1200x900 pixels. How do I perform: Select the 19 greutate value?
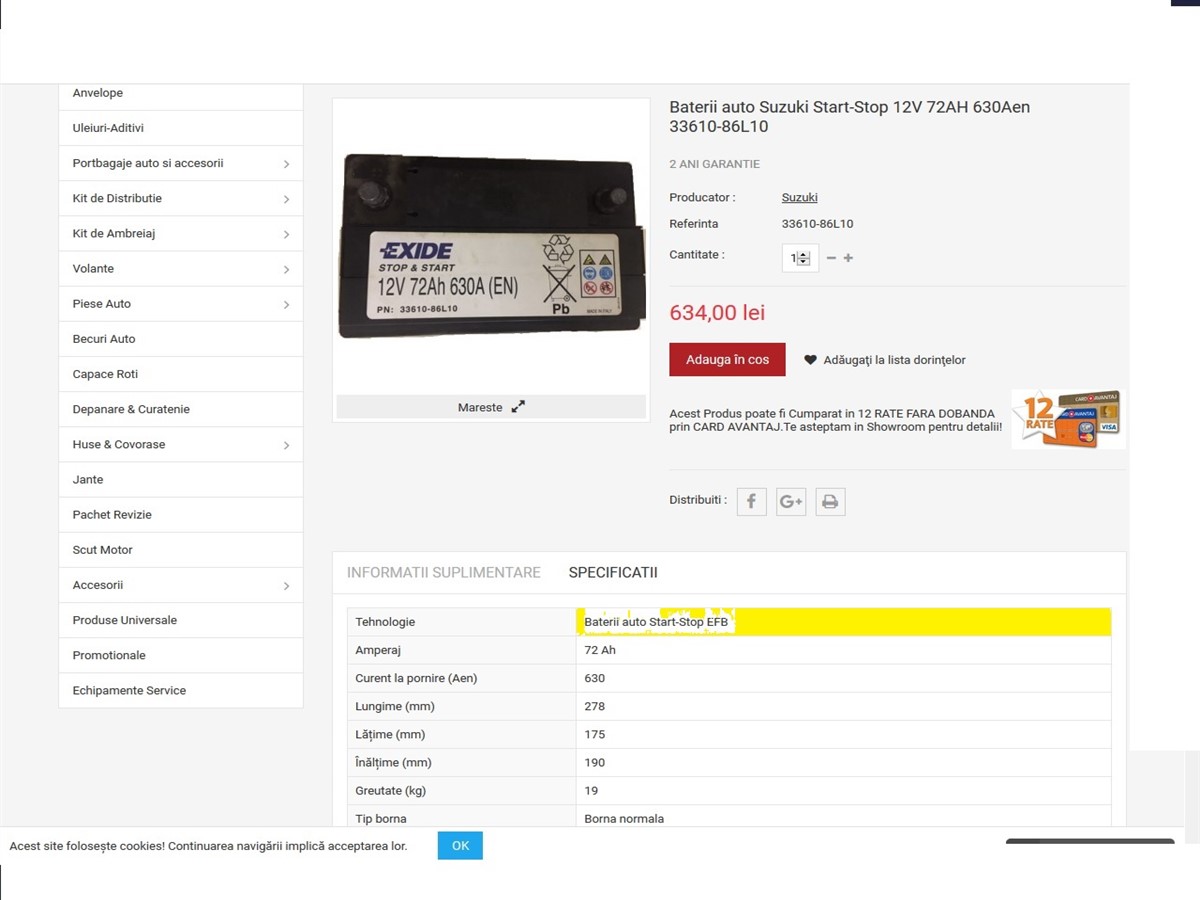point(592,790)
